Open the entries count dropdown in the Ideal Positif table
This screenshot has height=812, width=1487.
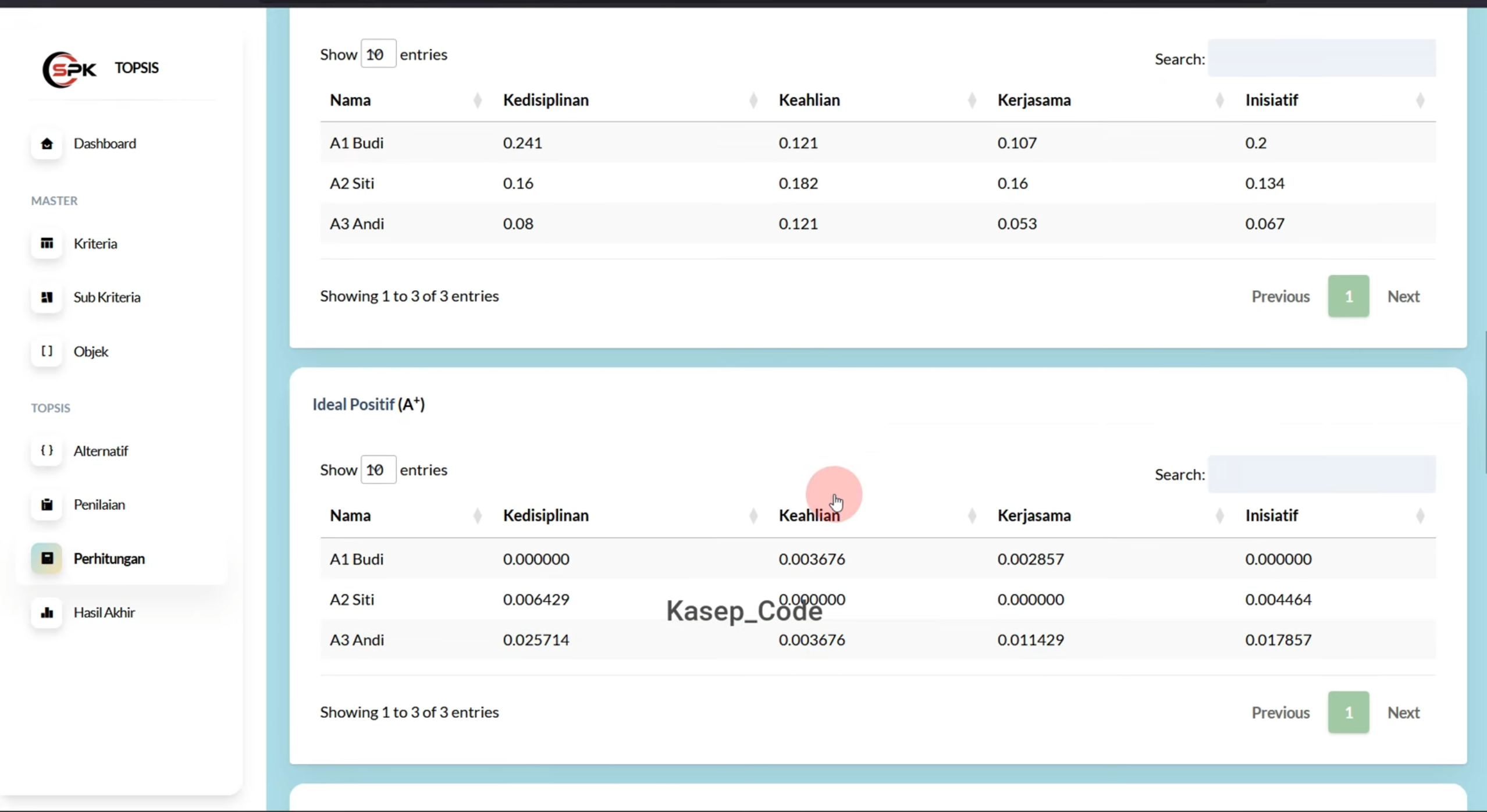(x=378, y=469)
